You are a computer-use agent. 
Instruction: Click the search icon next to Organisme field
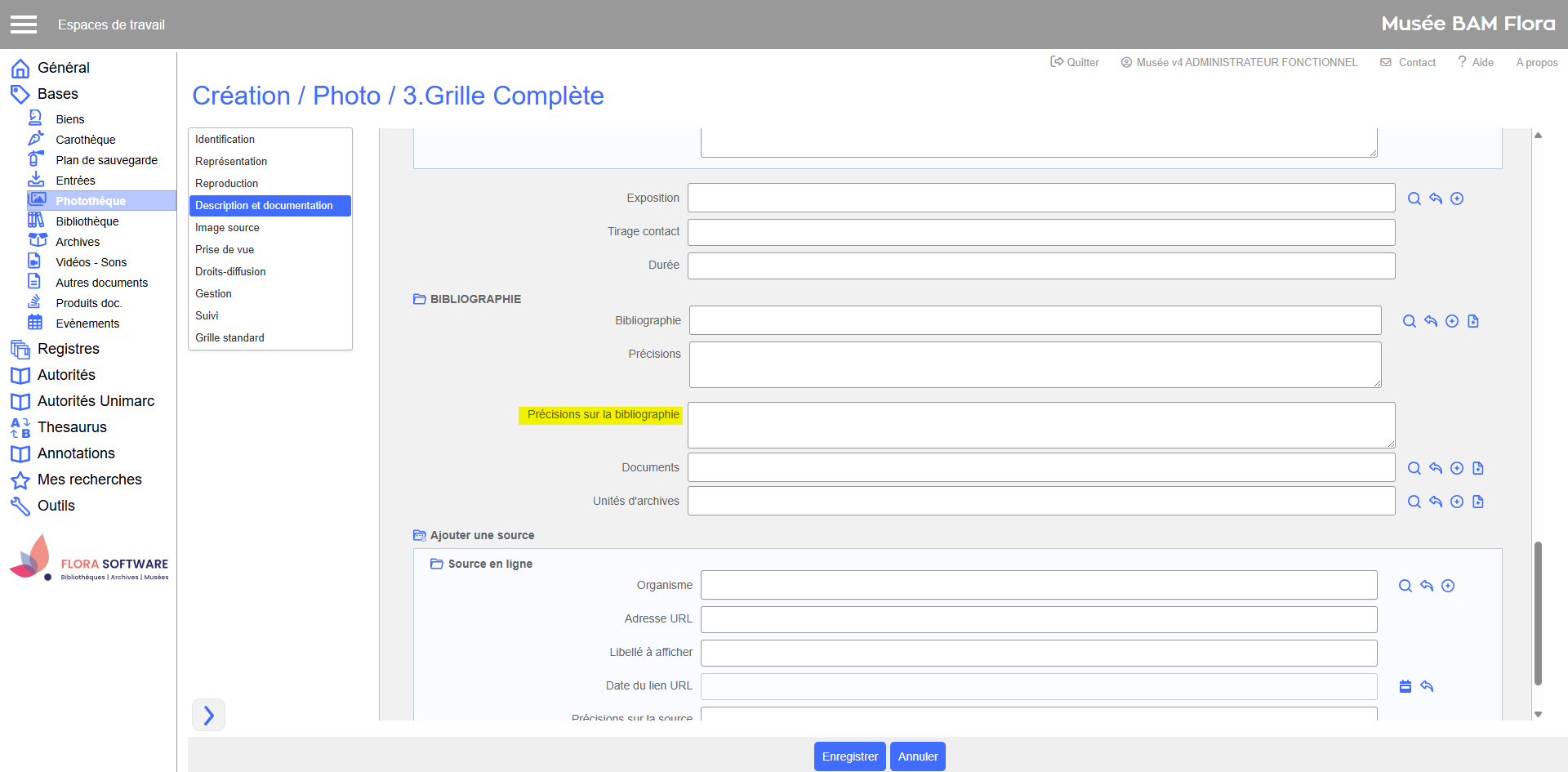pos(1405,586)
